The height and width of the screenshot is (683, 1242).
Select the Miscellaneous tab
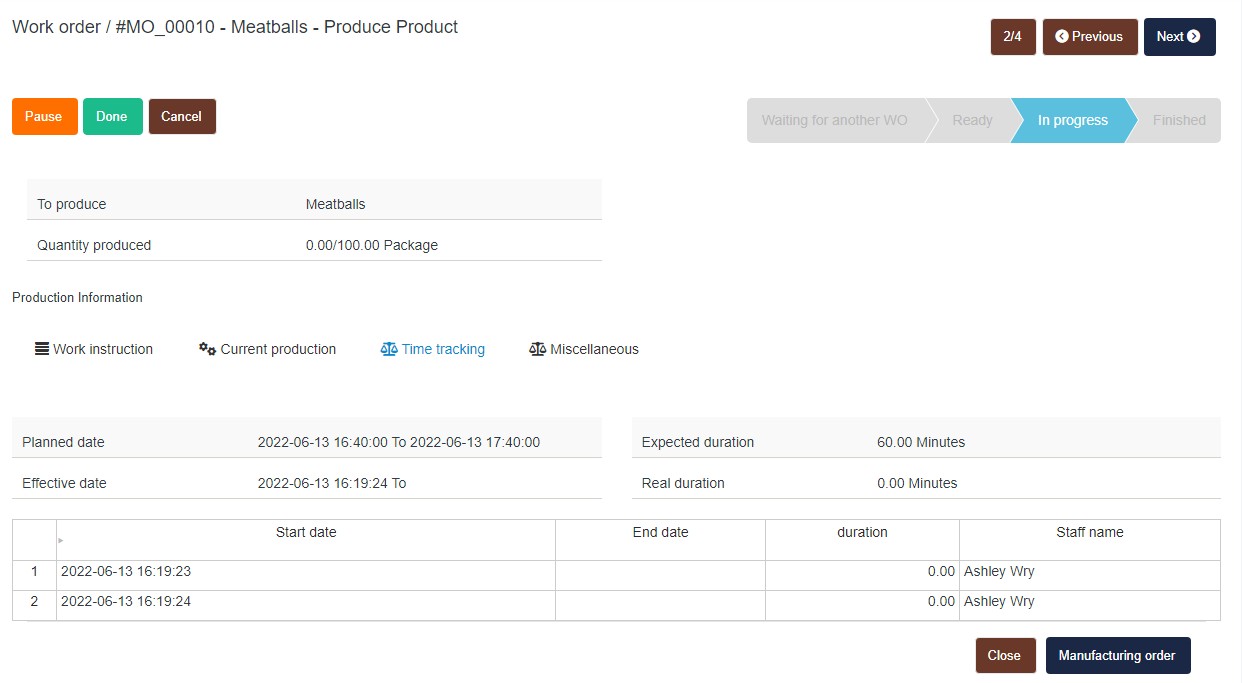594,349
